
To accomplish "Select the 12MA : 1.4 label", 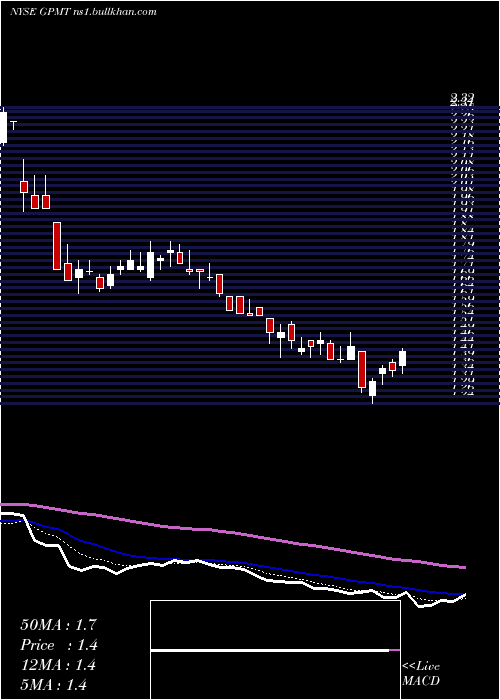I will pos(58,665).
